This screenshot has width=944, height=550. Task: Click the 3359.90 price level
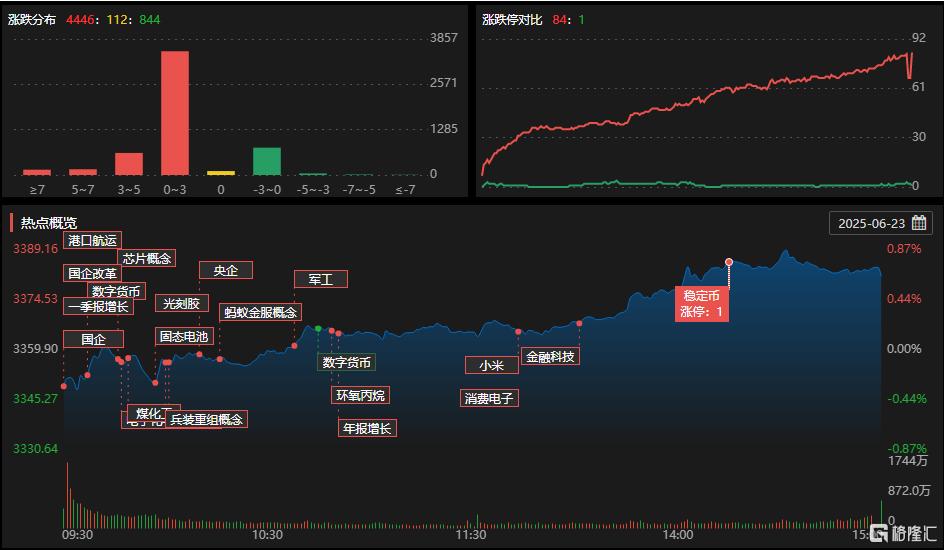pyautogui.click(x=36, y=348)
